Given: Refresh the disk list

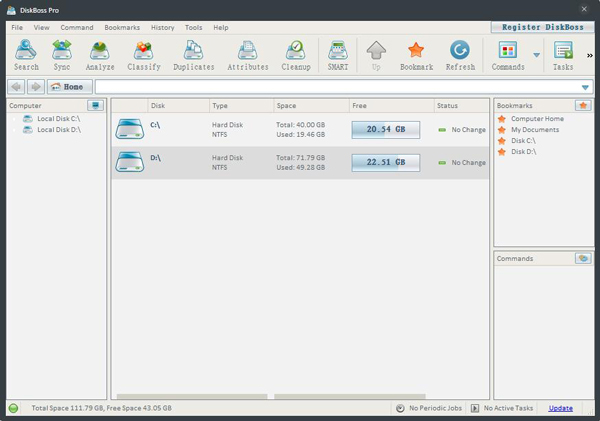Looking at the screenshot, I should point(460,55).
